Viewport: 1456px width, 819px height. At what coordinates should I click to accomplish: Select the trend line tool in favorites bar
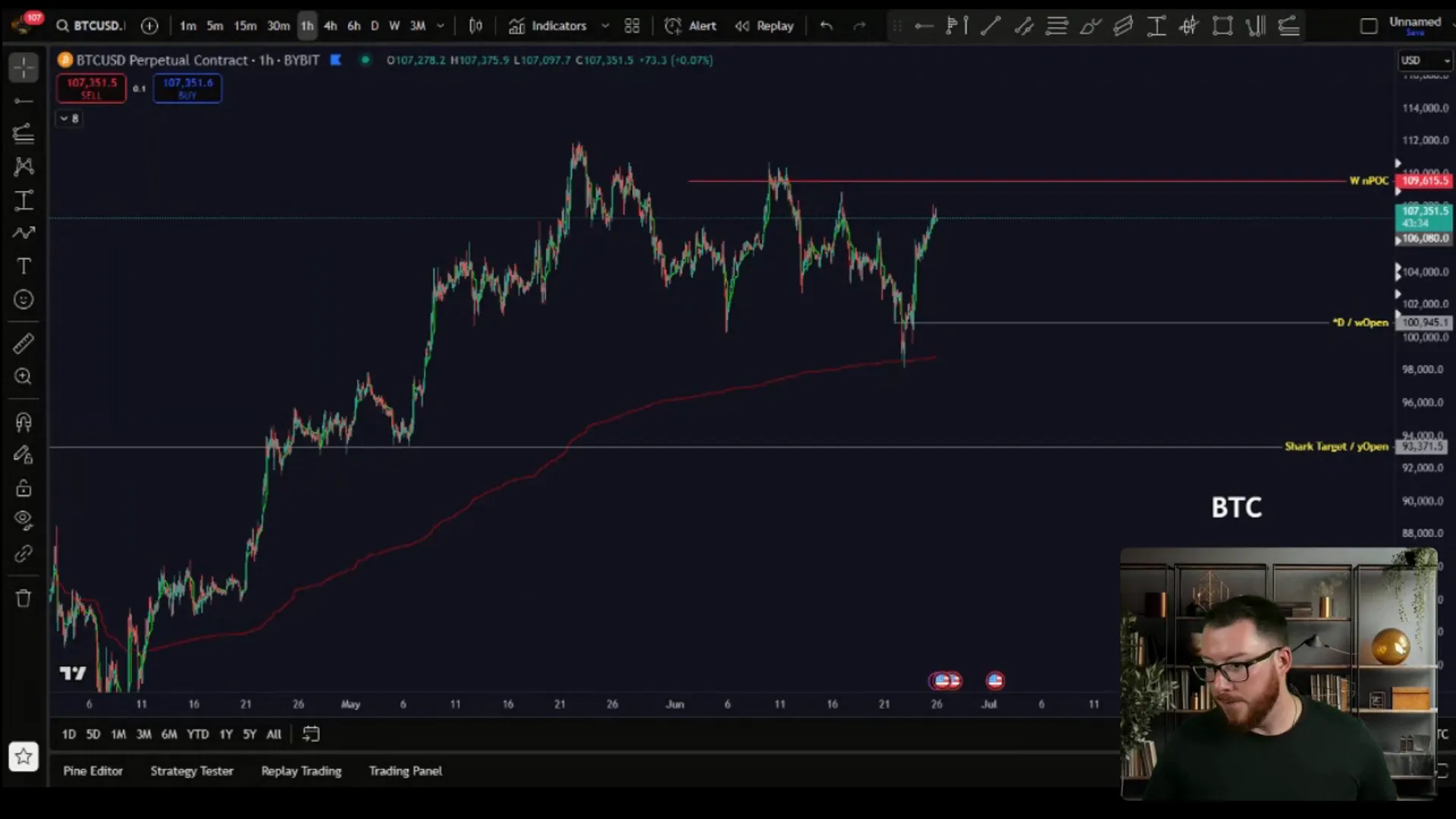tap(990, 26)
